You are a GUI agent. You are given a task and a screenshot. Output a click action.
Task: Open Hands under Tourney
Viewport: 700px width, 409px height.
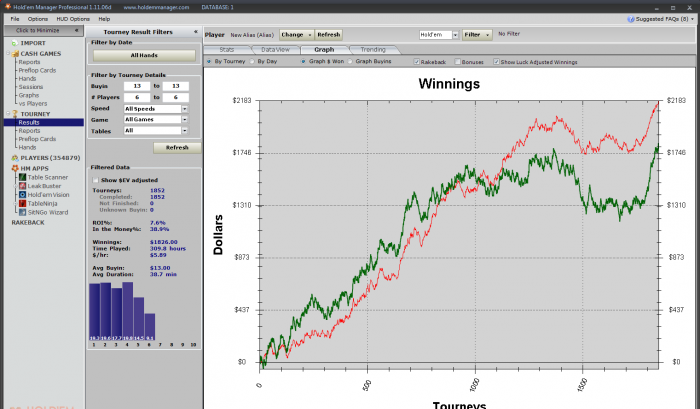[27, 147]
